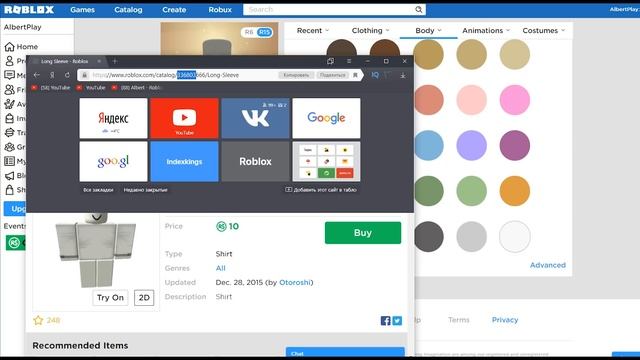Click the Roblox logo in header
Viewport: 640px width, 360px height.
click(x=29, y=9)
